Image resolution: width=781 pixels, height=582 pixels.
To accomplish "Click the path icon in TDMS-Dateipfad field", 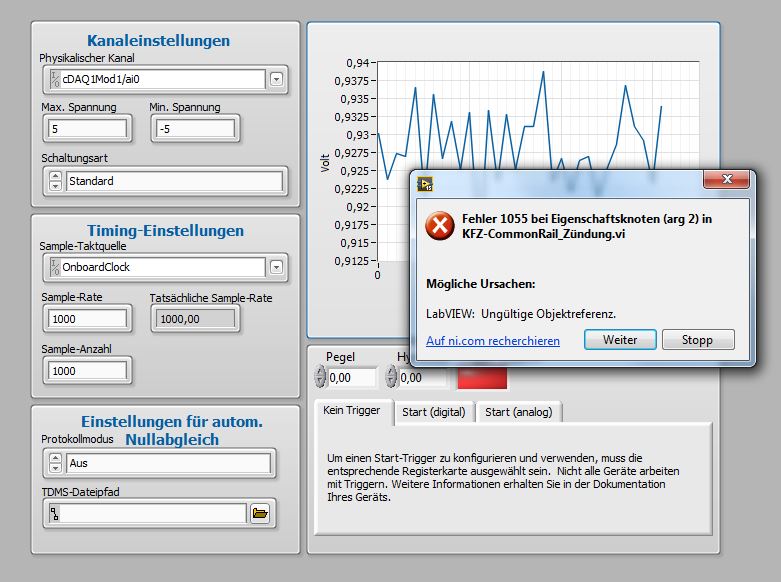I will [55, 514].
